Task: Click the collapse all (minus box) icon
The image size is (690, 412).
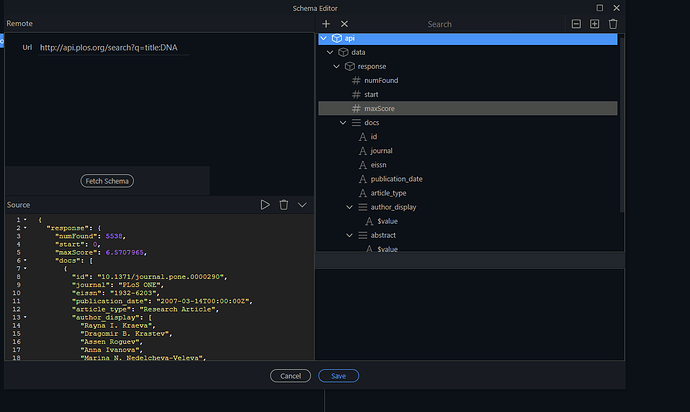Action: [576, 24]
